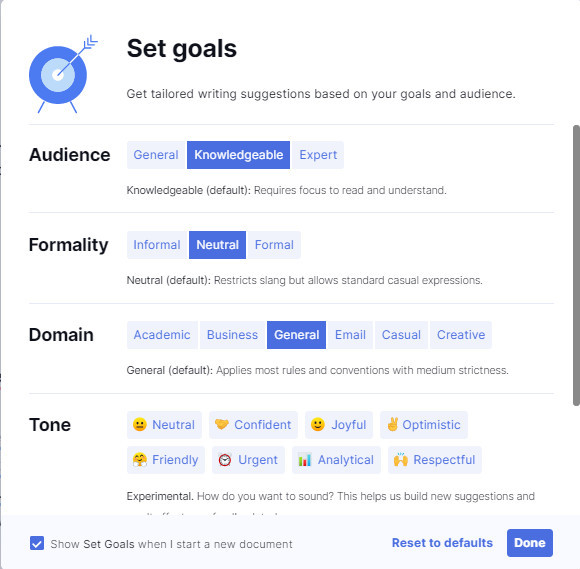Pick the Joyful smiley tone

(x=339, y=425)
